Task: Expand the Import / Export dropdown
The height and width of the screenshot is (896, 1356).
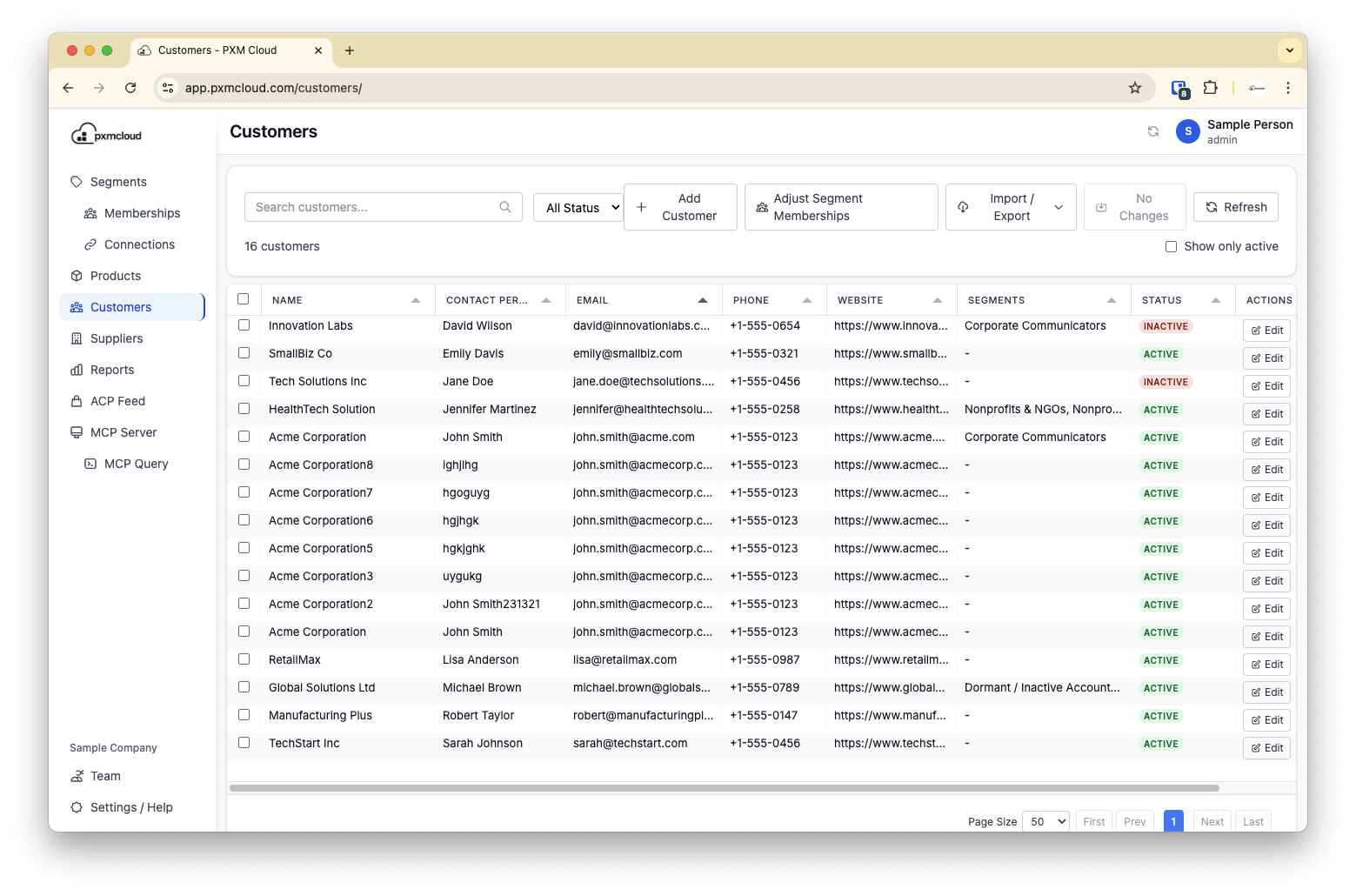Action: 1011,207
